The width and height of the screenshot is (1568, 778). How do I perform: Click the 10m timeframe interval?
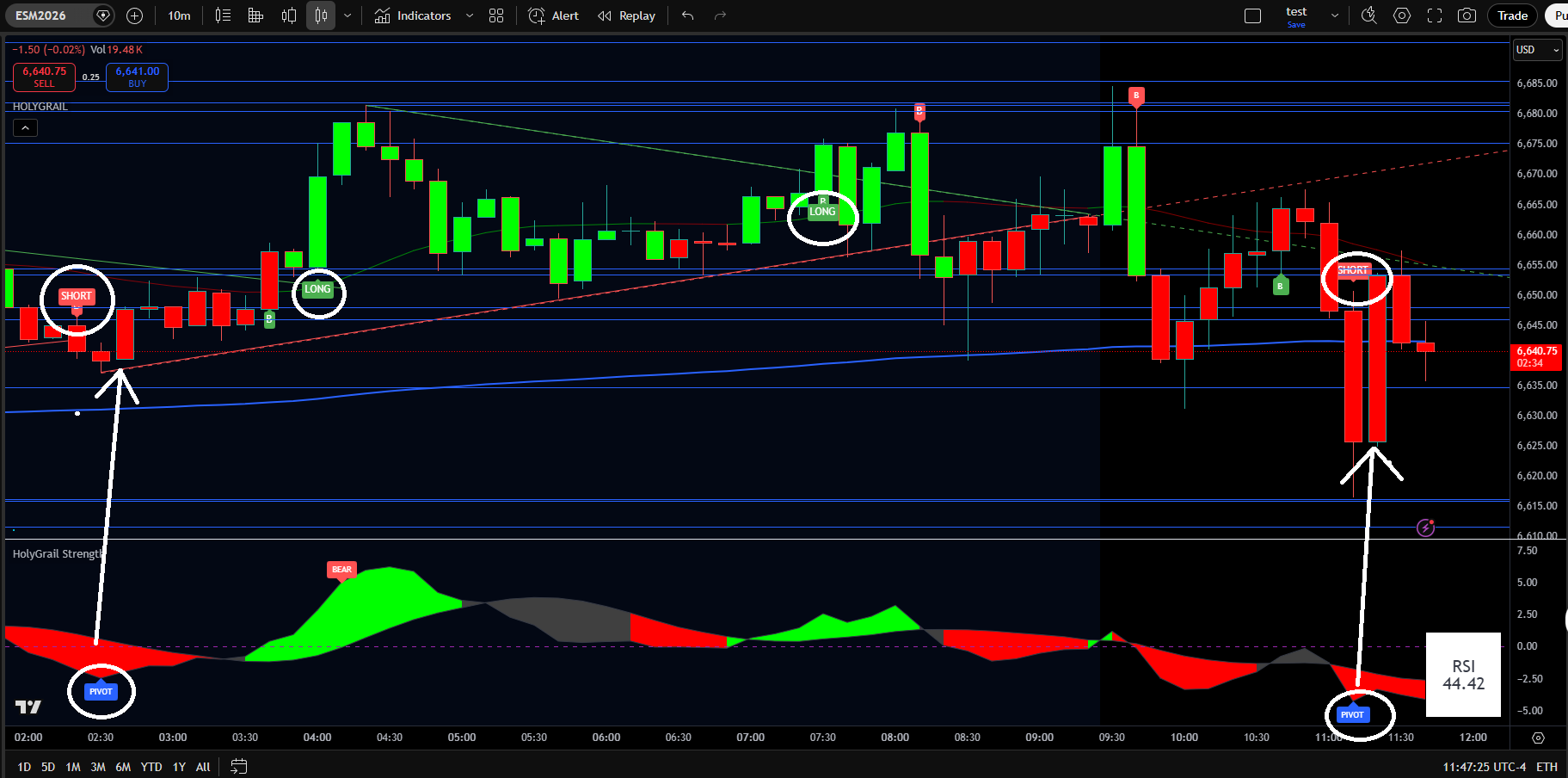[179, 15]
